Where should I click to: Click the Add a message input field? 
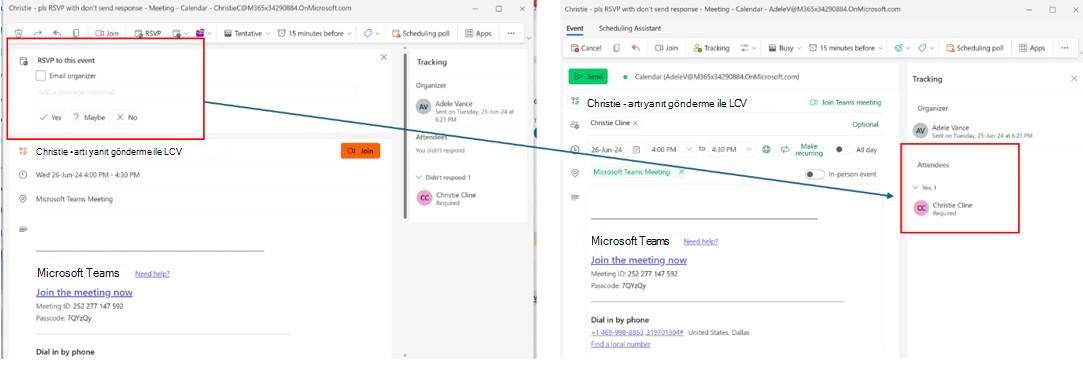[197, 92]
